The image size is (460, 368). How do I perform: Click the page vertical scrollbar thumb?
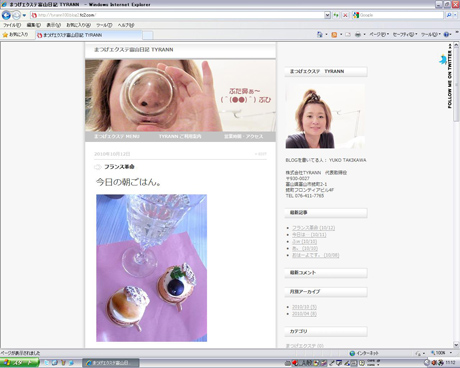[456, 84]
